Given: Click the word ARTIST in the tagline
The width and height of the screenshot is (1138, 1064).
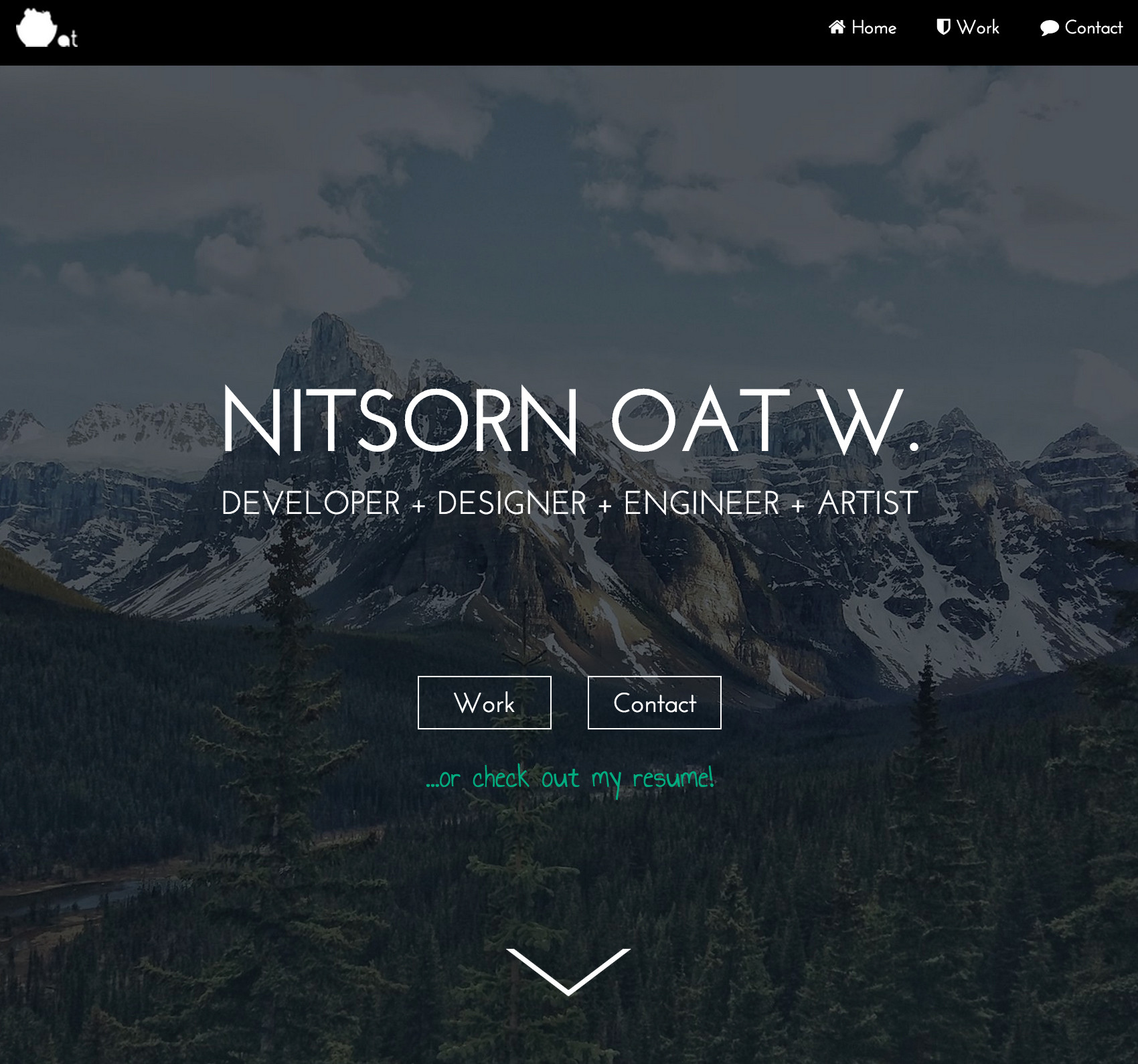Looking at the screenshot, I should (868, 503).
